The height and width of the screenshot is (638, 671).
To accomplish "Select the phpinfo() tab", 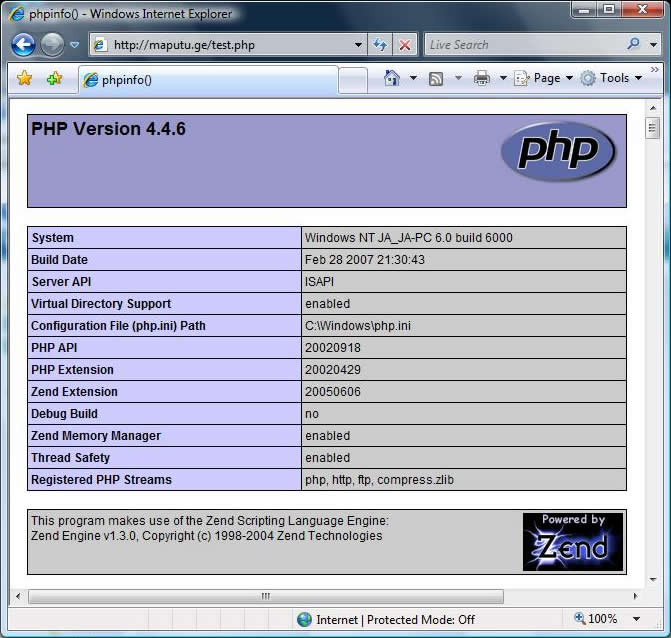I will click(208, 80).
